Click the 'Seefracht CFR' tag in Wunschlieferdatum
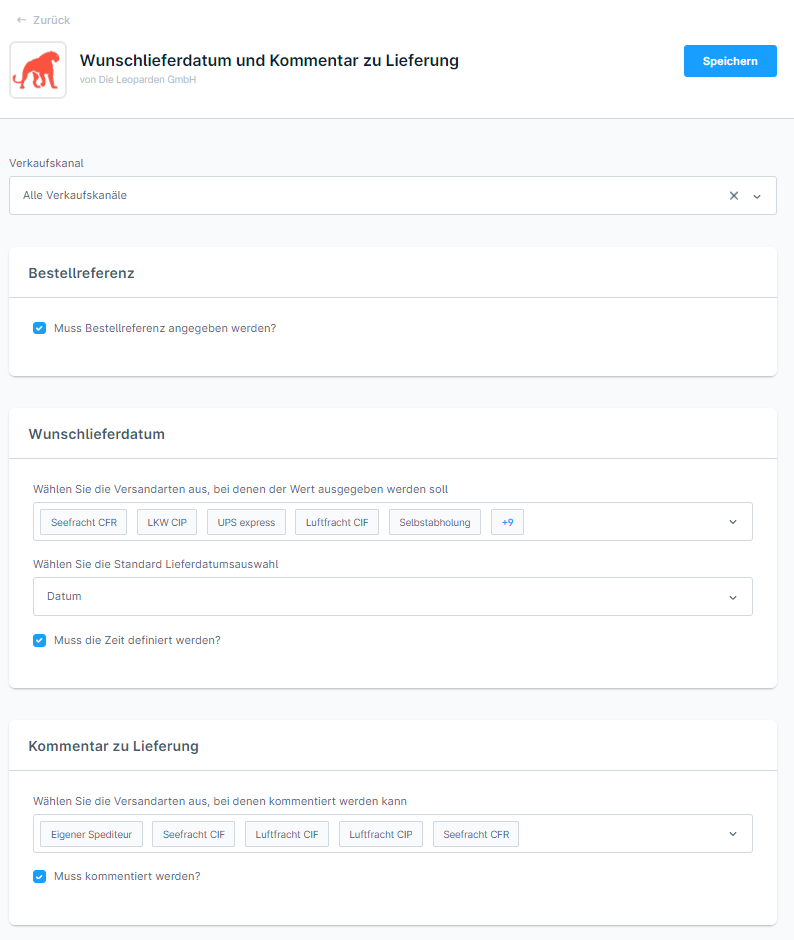The image size is (794, 940). click(84, 522)
